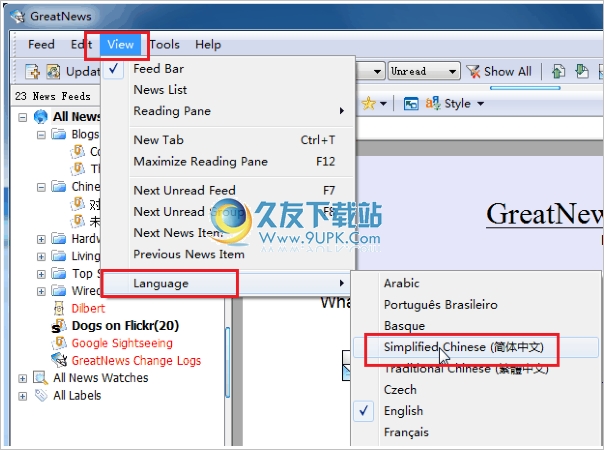Click the up-arrow page icon
The image size is (604, 450).
click(559, 72)
